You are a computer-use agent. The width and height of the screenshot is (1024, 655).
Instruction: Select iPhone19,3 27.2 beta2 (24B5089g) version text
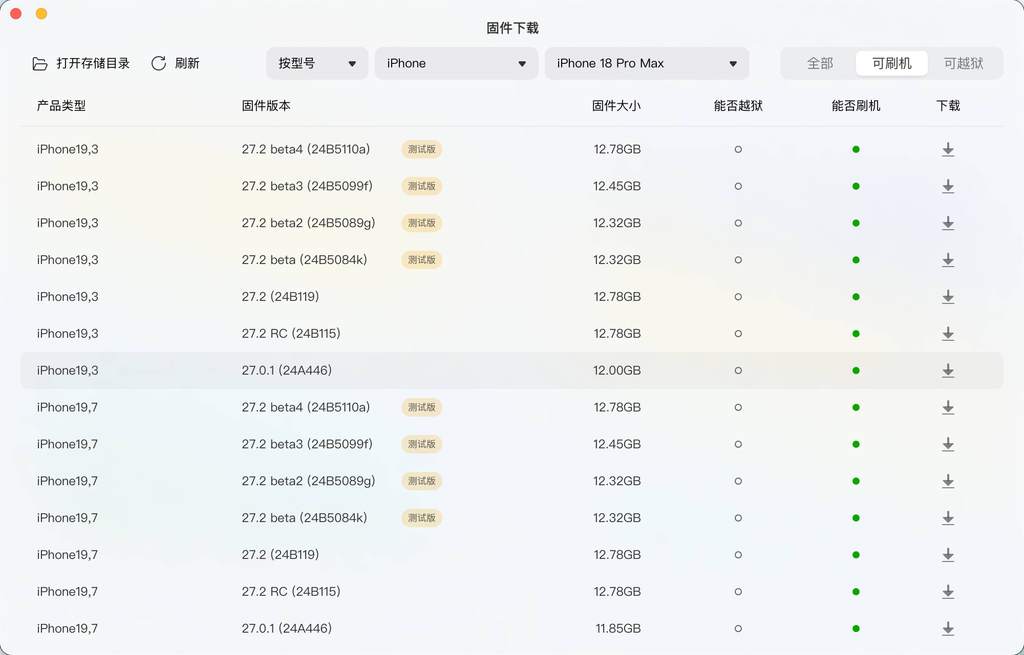click(x=308, y=223)
